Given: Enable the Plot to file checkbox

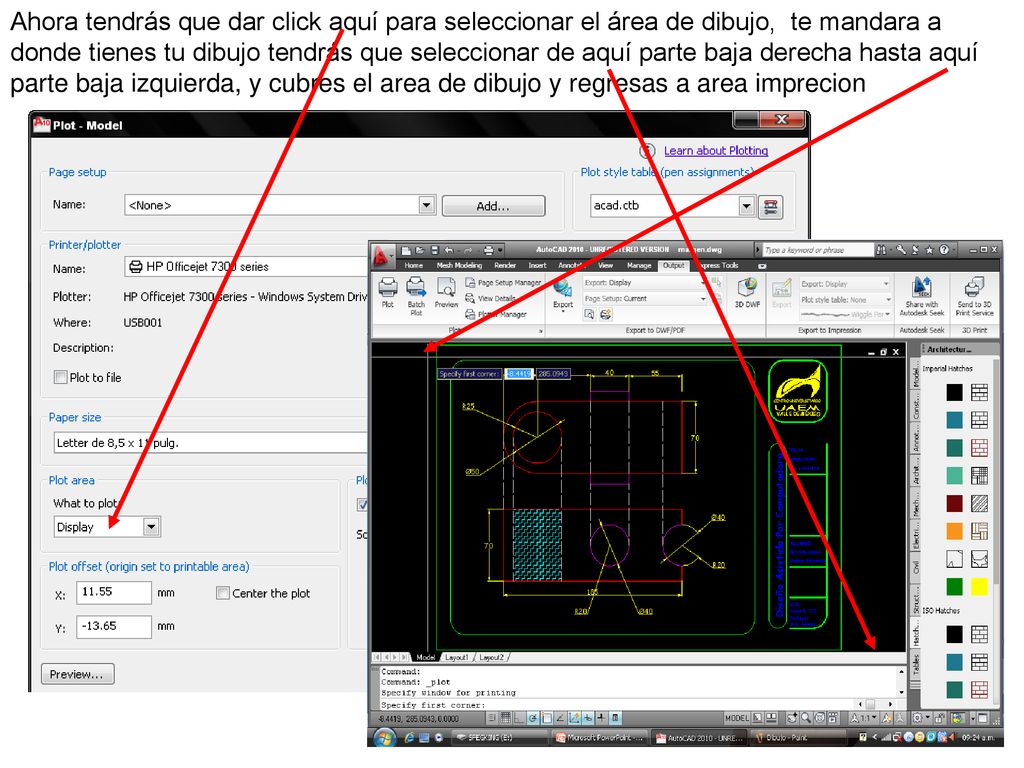Looking at the screenshot, I should coord(60,377).
